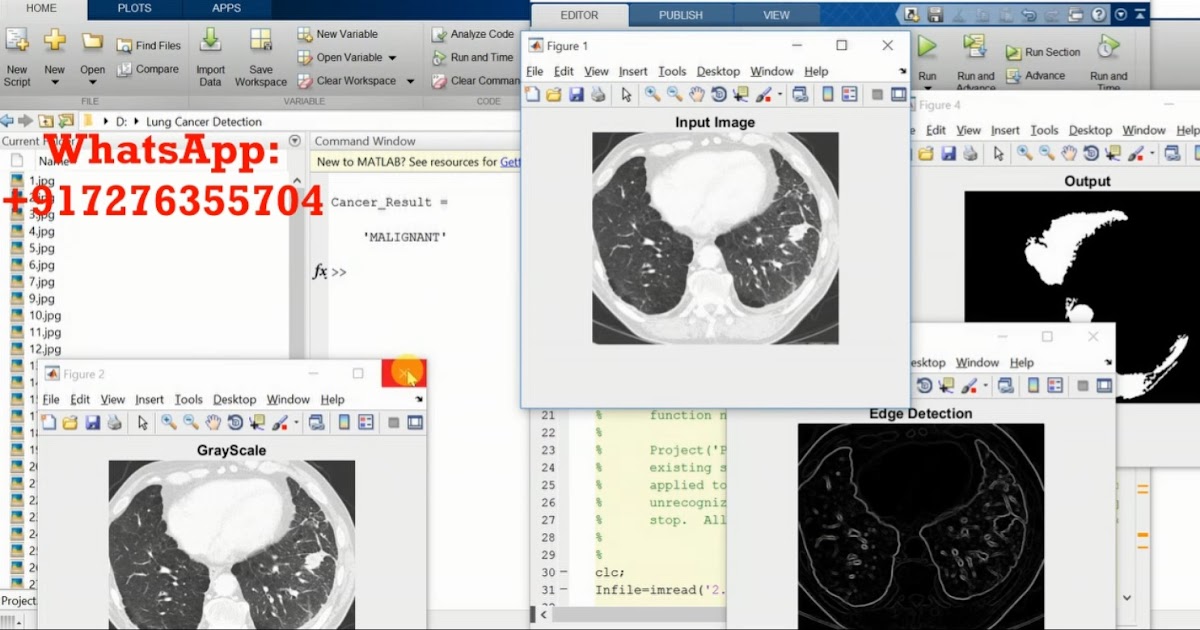Select the Zoom In tool in Figure 1

(652, 93)
